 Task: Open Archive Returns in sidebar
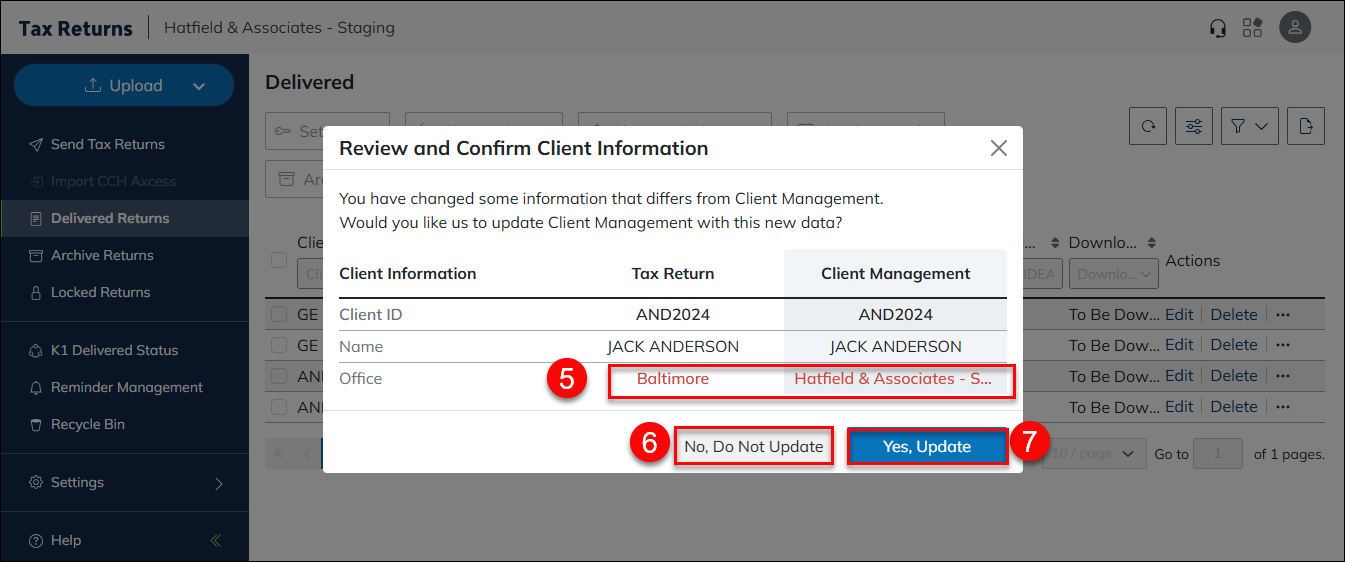click(x=102, y=255)
